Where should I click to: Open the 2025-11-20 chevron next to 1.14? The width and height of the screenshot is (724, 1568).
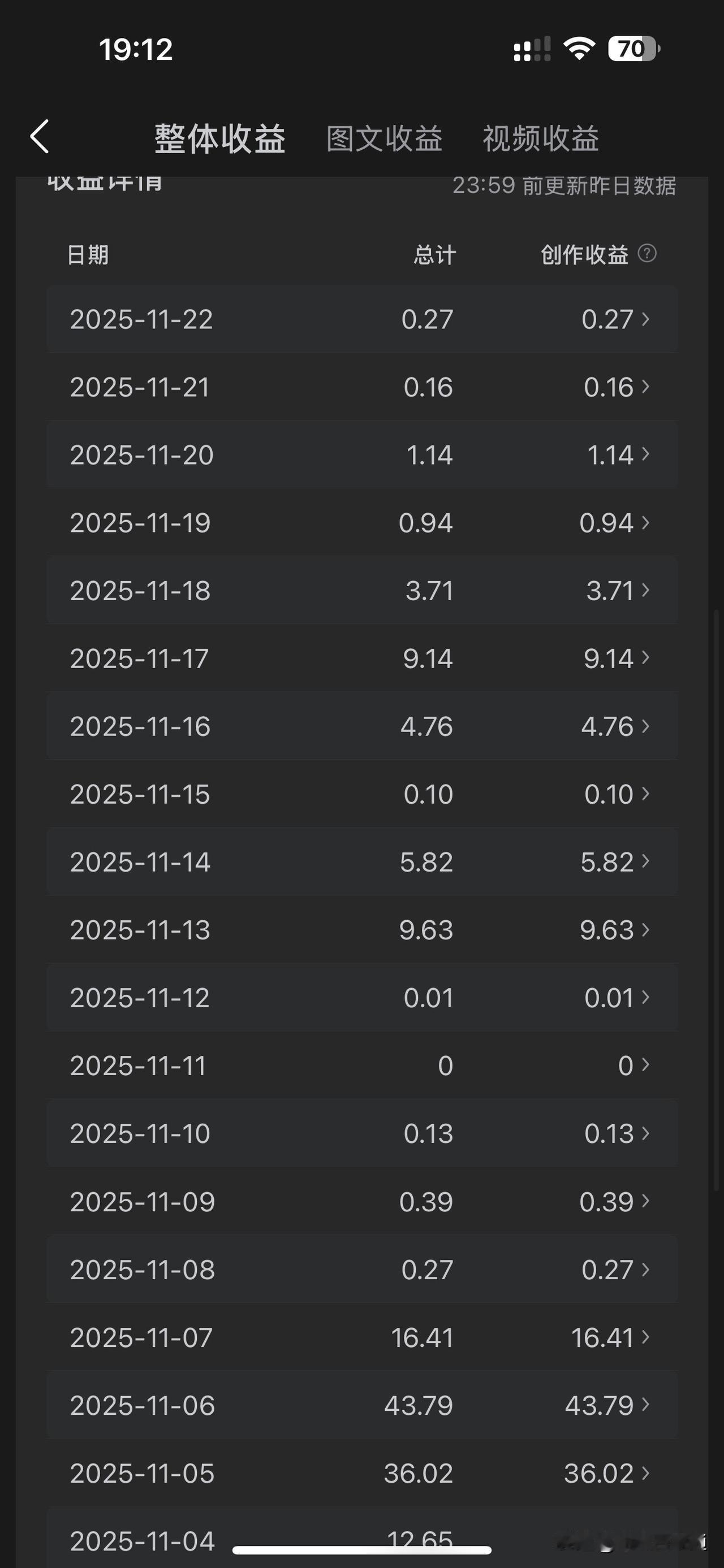(x=645, y=454)
